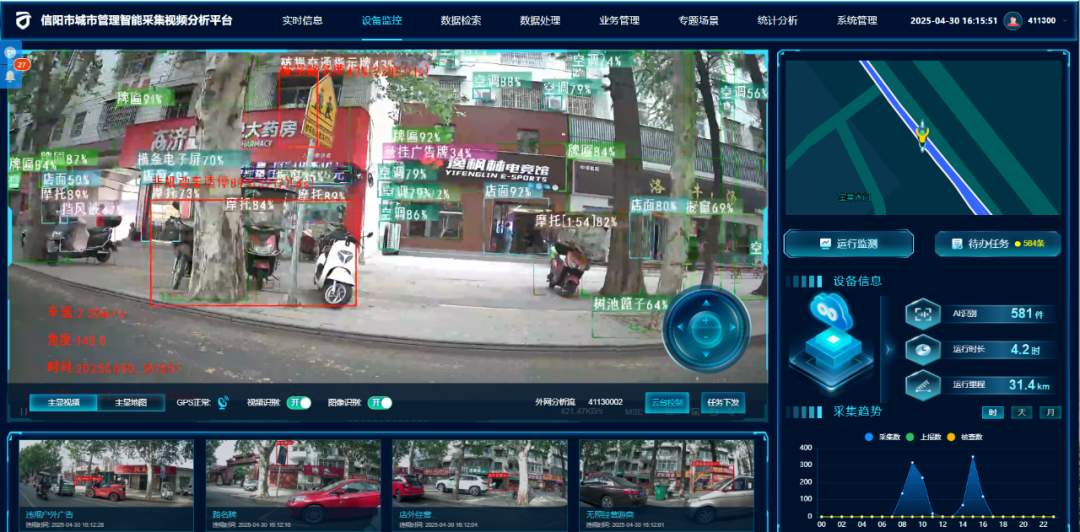Click the PTZ directional control pad
The height and width of the screenshot is (532, 1080).
707,328
